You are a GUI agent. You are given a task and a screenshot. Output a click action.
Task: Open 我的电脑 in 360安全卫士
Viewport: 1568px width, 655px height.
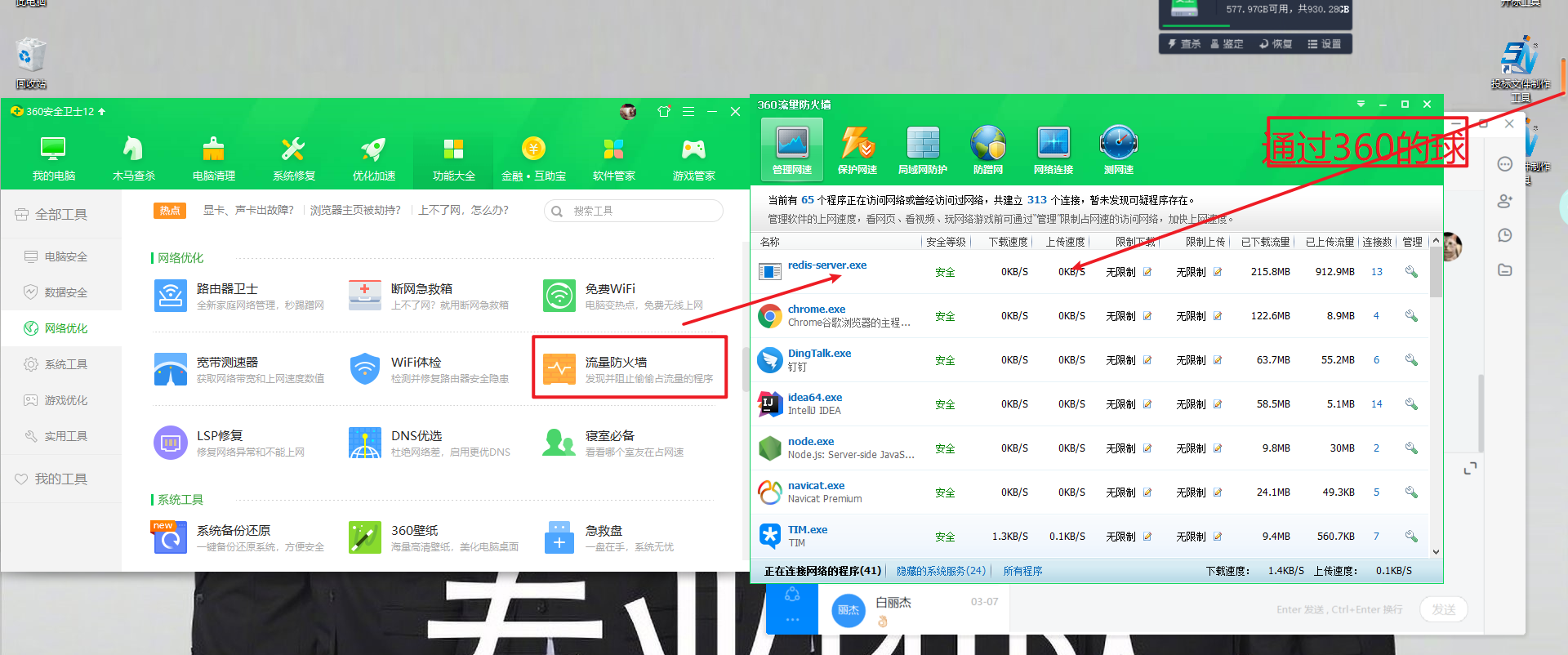[53, 158]
